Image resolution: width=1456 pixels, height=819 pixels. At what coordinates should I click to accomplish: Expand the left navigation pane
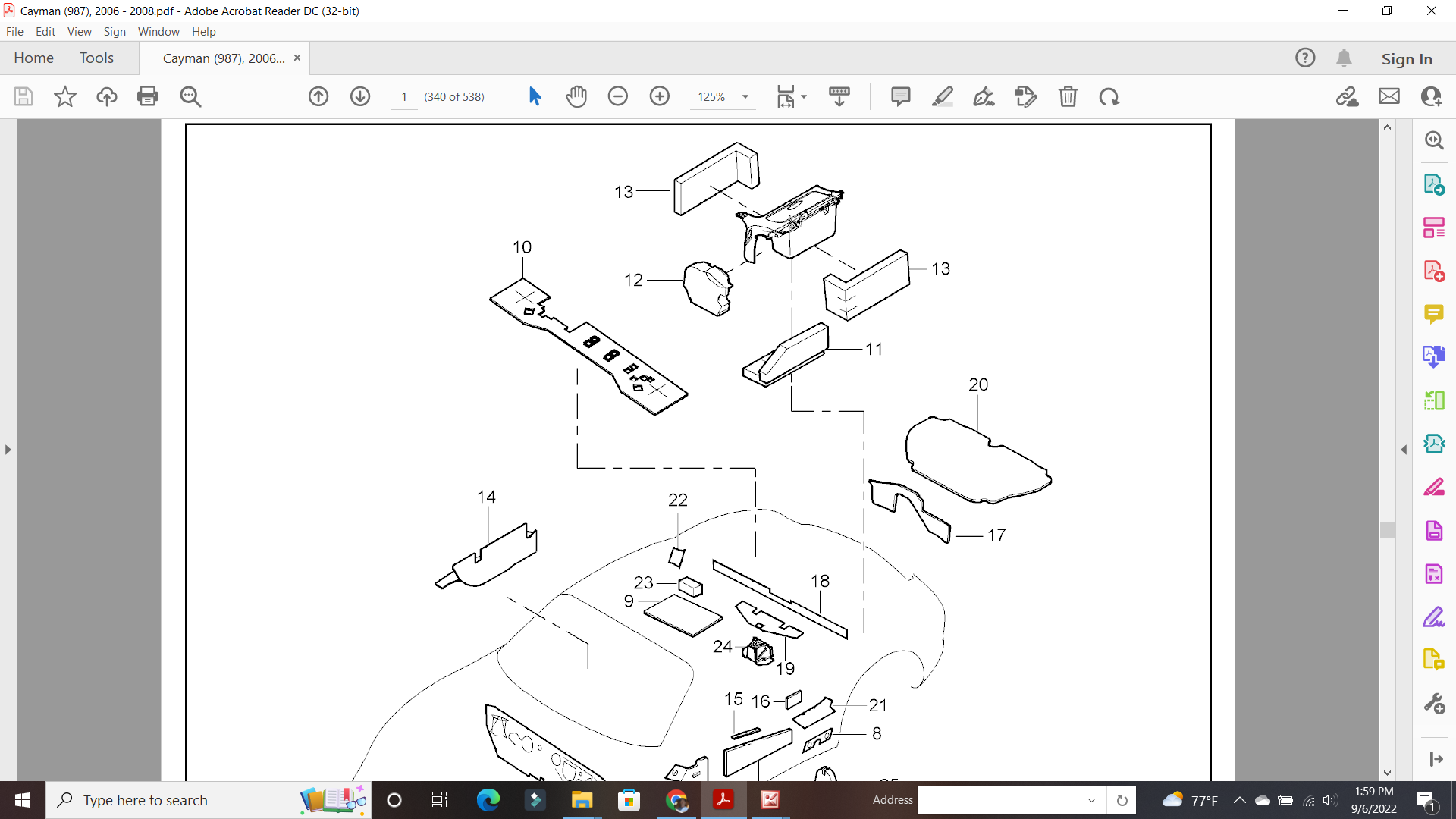click(8, 450)
